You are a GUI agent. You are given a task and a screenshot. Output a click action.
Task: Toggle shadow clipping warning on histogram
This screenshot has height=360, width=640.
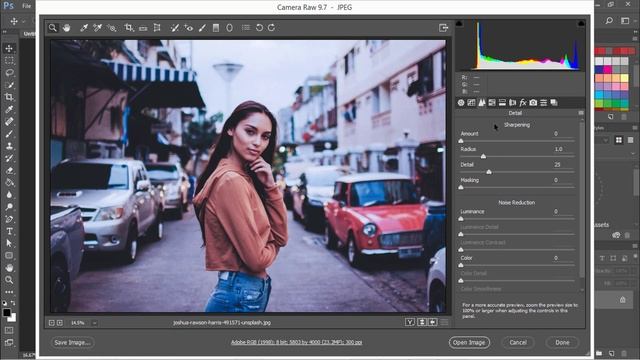click(x=459, y=24)
